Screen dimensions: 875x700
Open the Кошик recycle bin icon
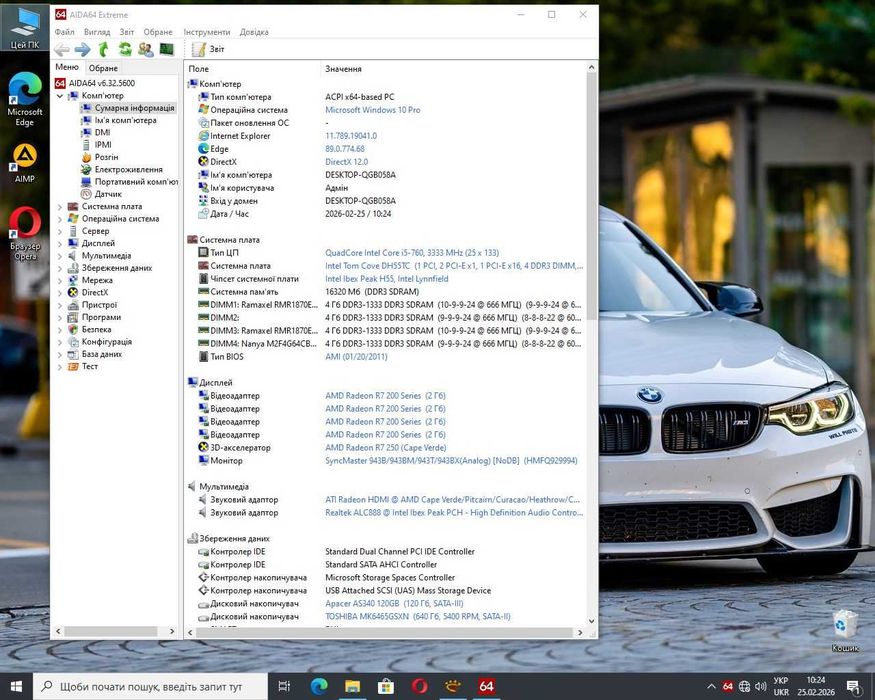coord(845,631)
